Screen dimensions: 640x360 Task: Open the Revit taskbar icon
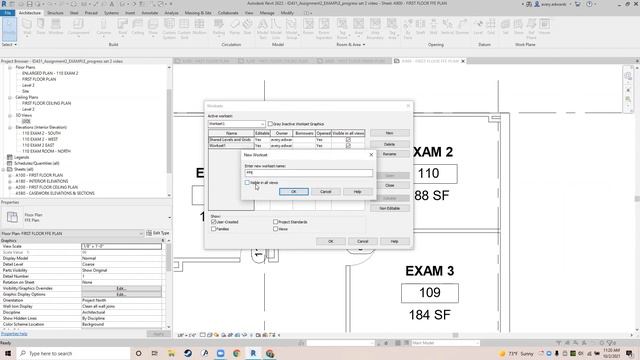253,353
